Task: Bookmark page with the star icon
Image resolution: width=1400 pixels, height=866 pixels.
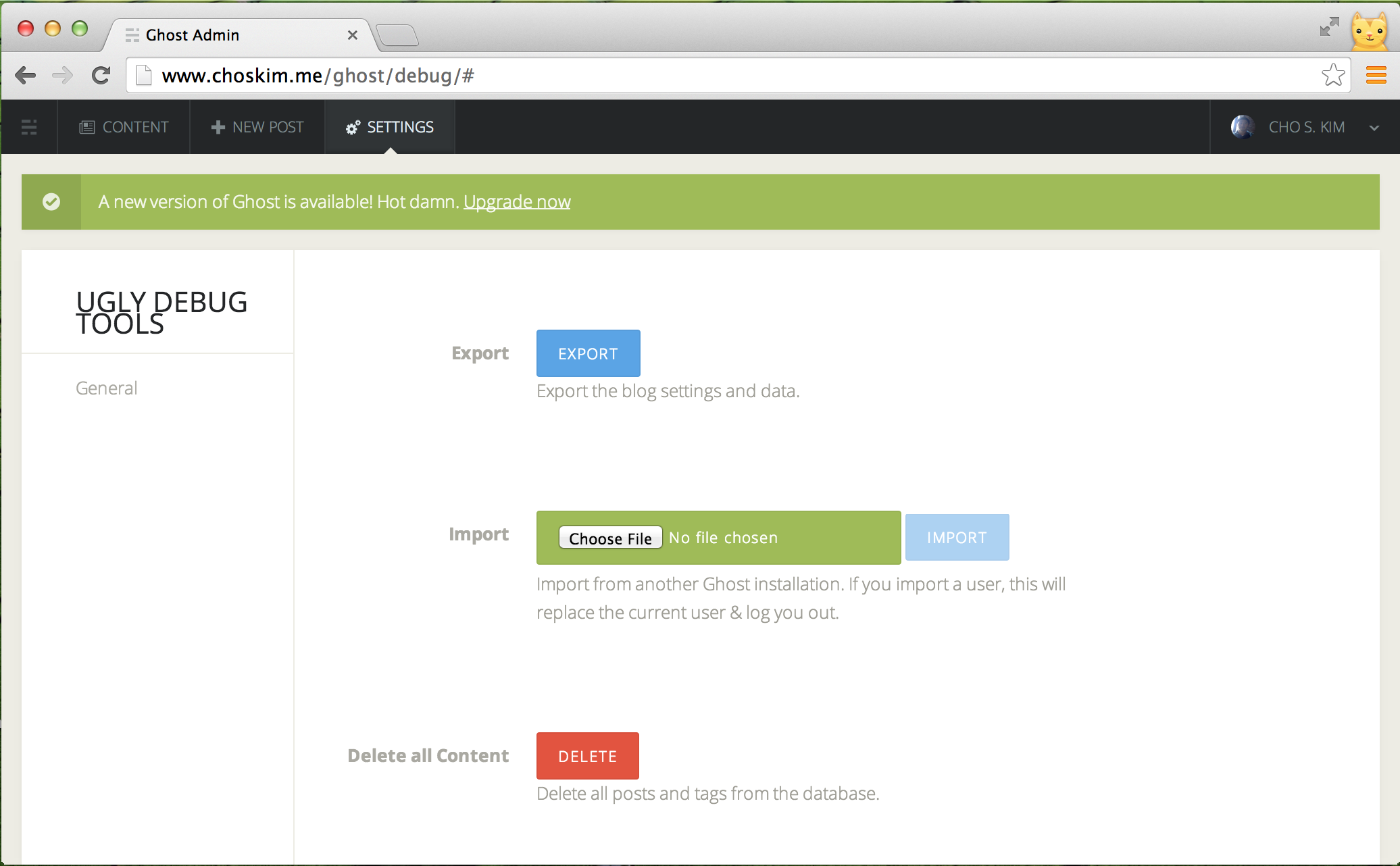Action: (x=1333, y=75)
